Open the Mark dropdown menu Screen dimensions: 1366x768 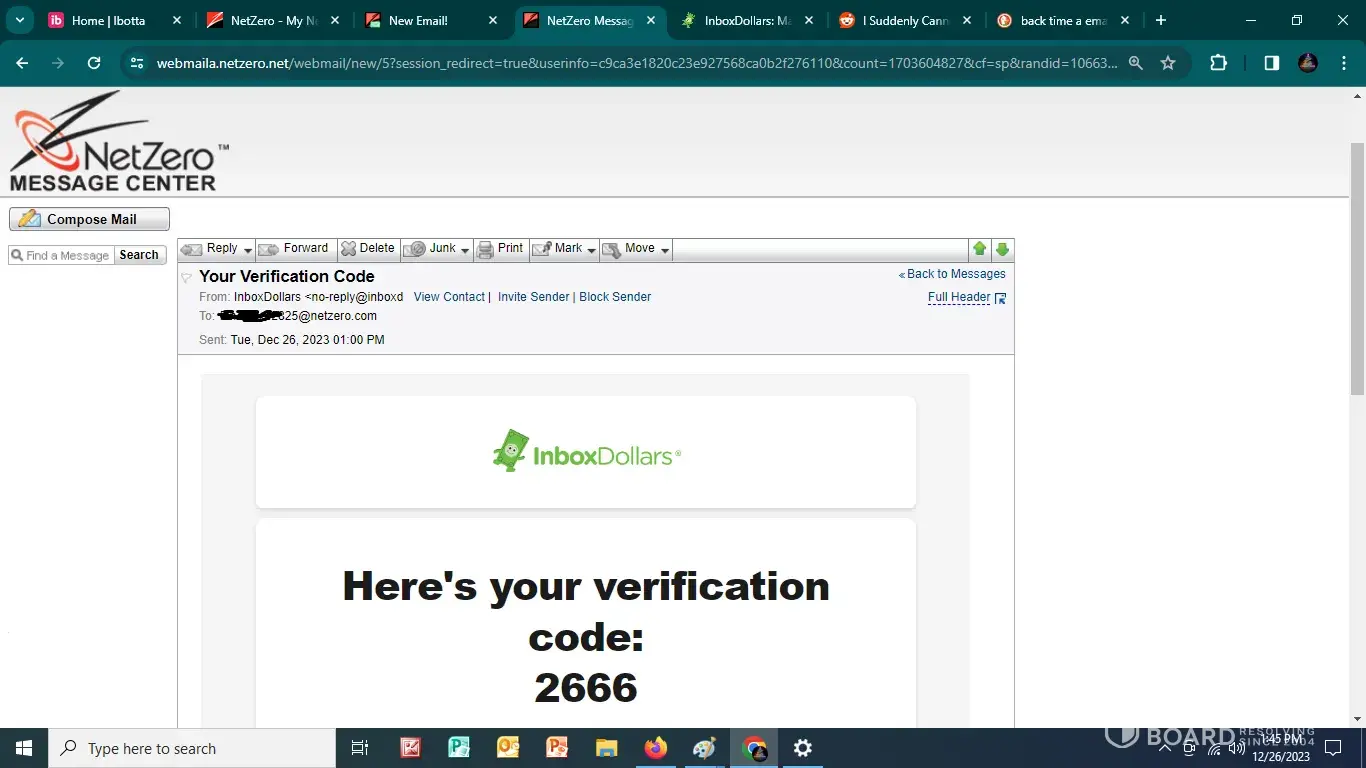591,250
